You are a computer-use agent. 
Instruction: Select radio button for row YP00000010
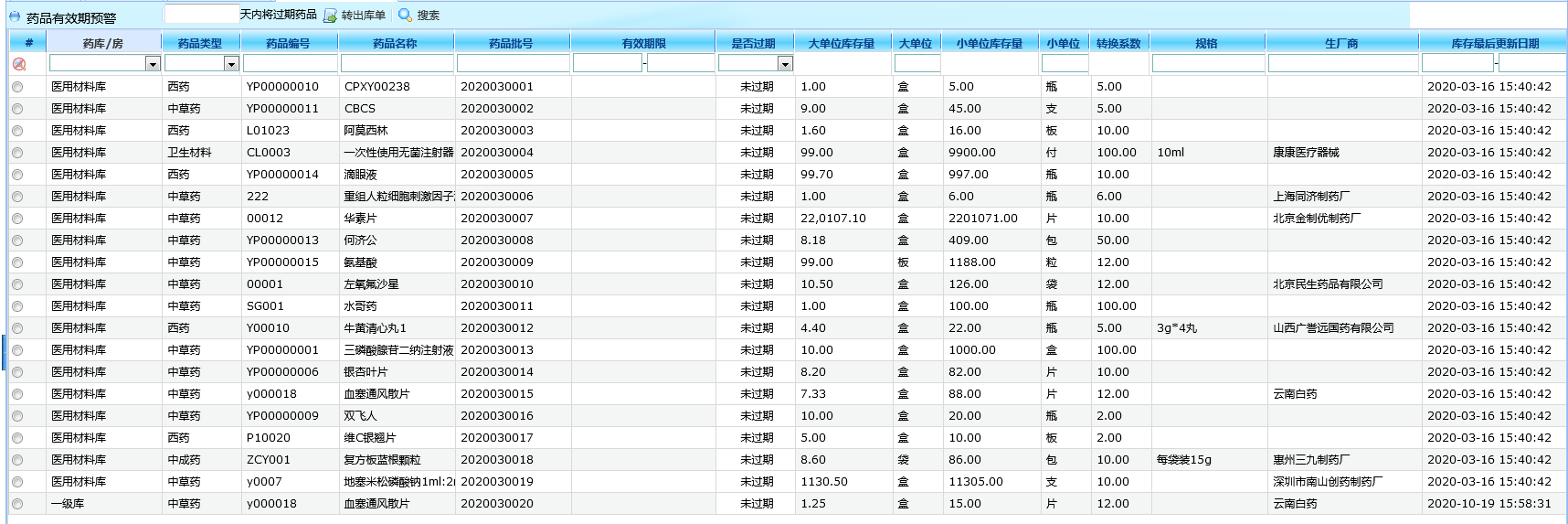point(17,87)
